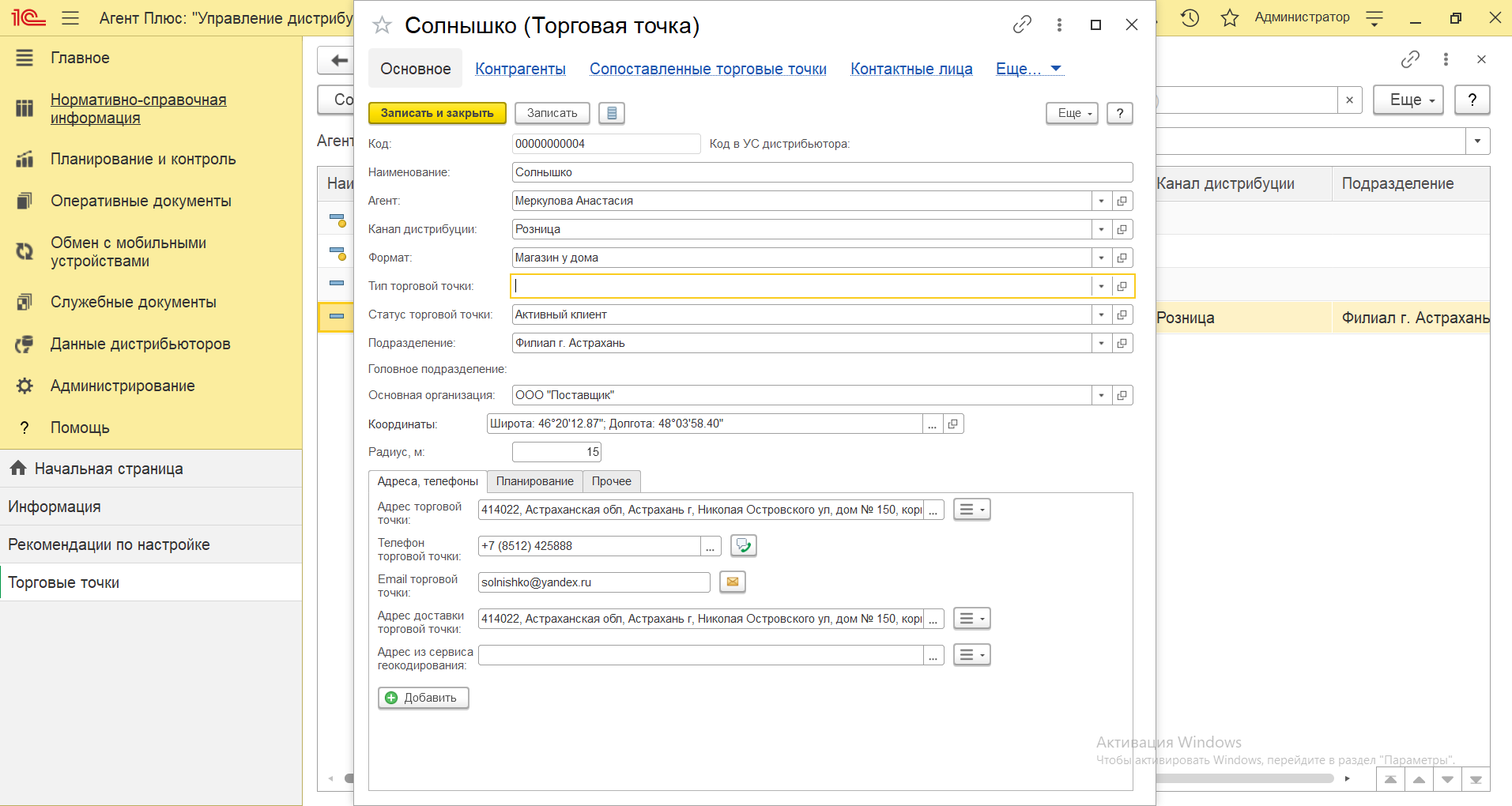Open main hamburger menu beside 1C logo
Image resolution: width=1512 pixels, height=806 pixels.
70,18
